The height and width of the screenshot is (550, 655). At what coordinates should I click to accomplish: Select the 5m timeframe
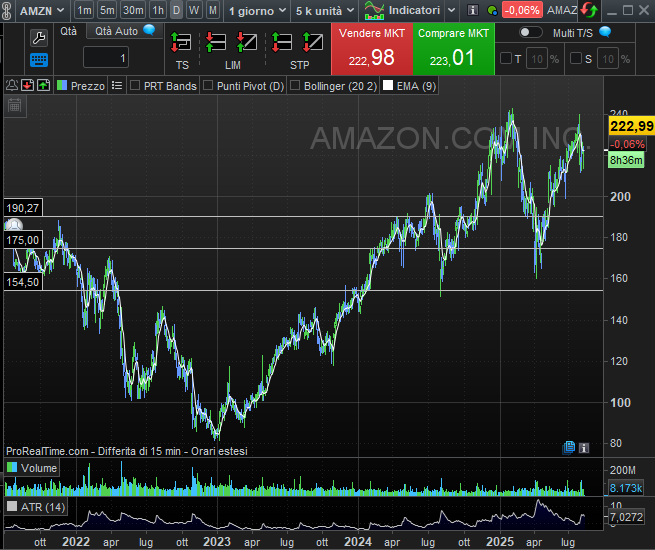coord(107,10)
